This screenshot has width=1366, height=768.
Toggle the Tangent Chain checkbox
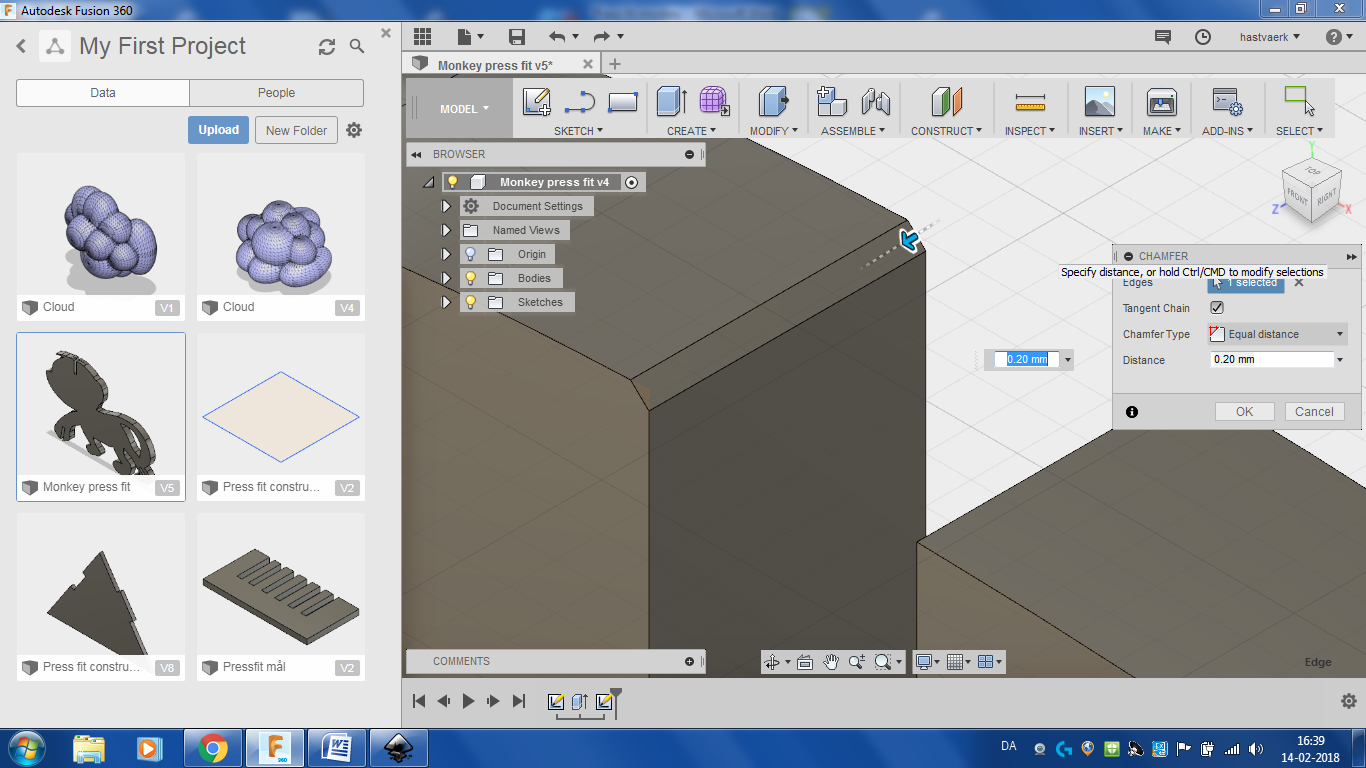pos(1217,308)
